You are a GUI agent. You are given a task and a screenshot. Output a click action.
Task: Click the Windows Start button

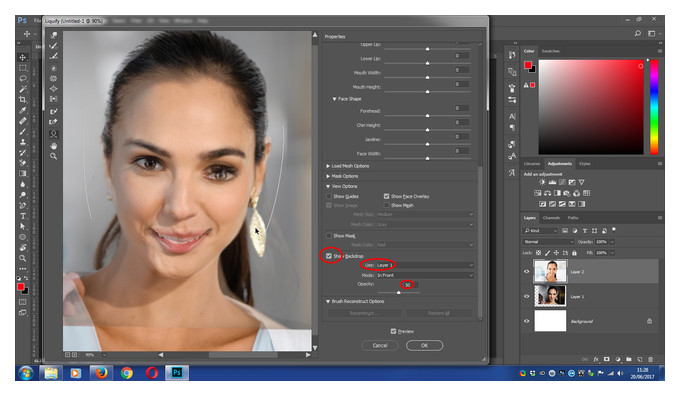pyautogui.click(x=26, y=373)
